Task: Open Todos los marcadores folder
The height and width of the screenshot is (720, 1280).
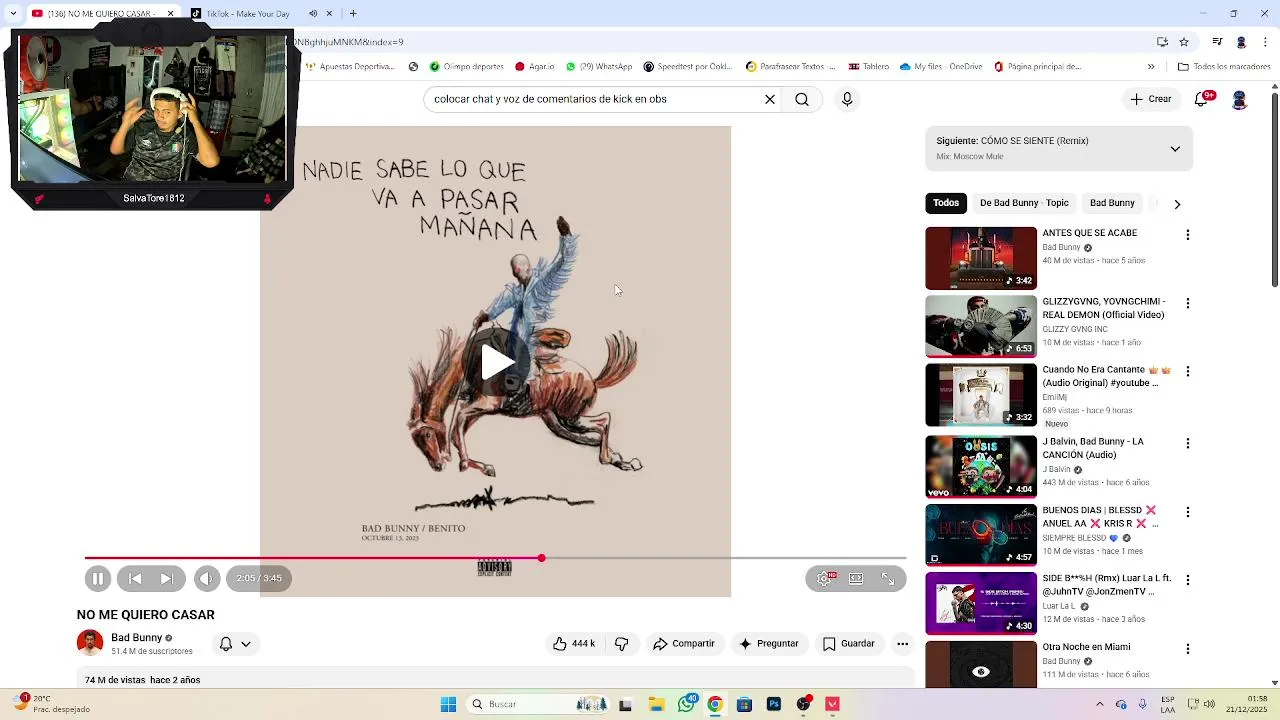Action: point(1224,67)
